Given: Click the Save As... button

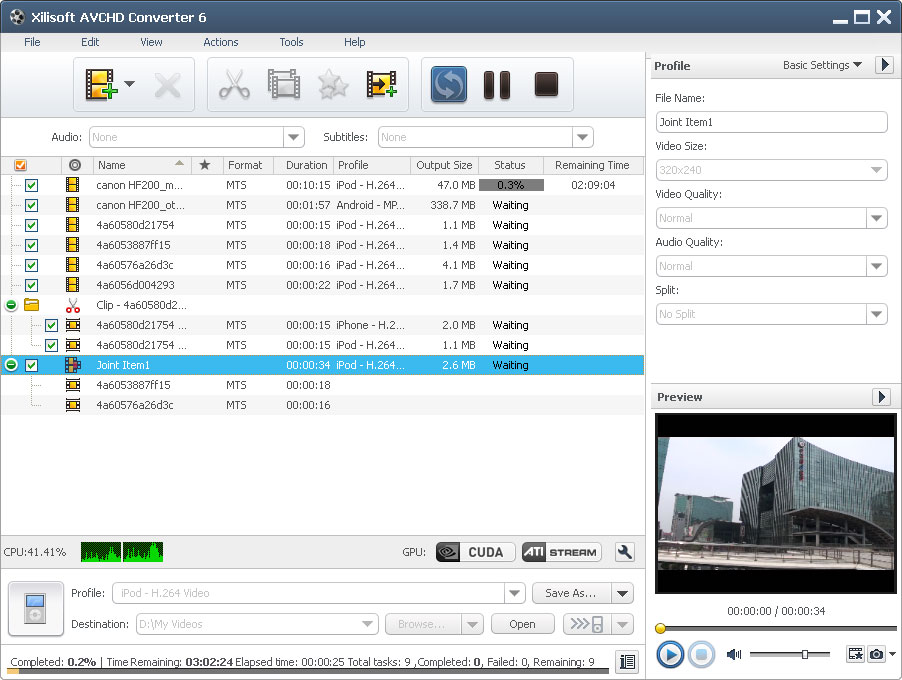Looking at the screenshot, I should point(570,593).
